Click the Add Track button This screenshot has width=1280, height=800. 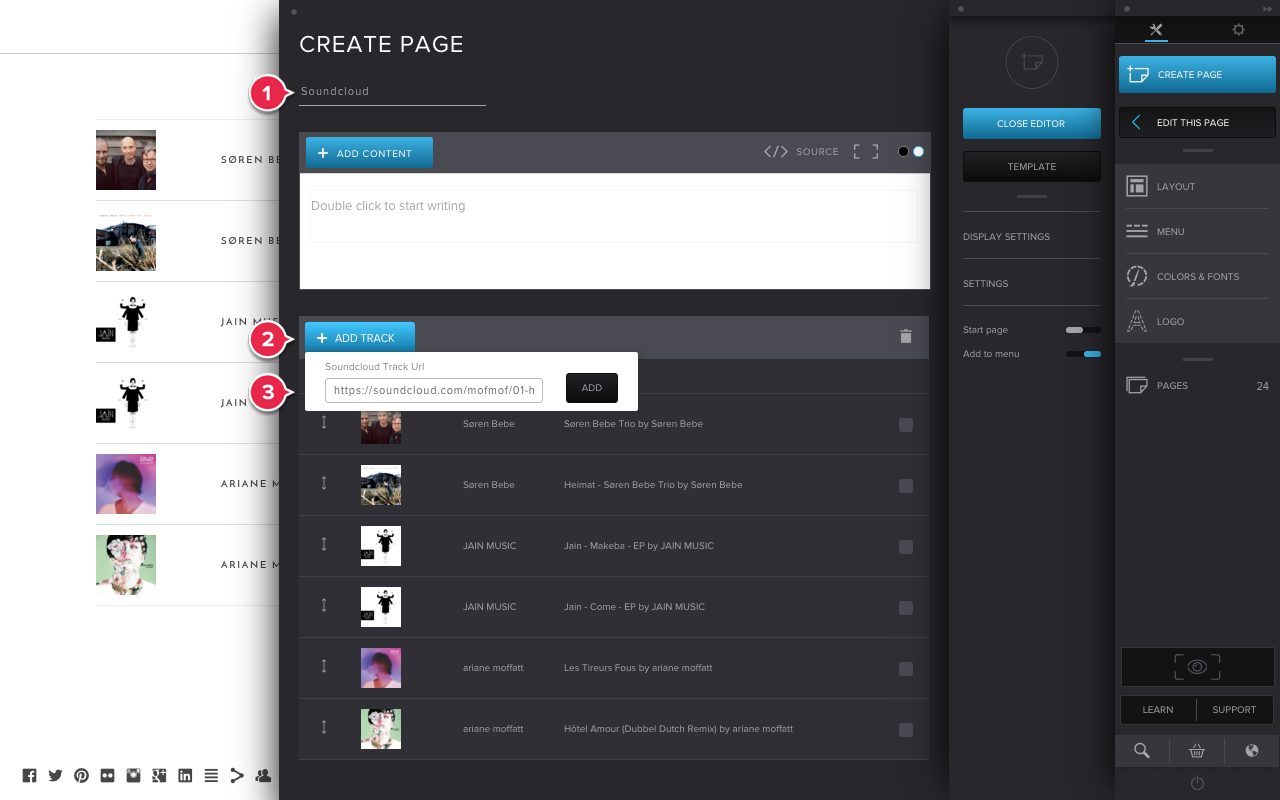click(360, 338)
